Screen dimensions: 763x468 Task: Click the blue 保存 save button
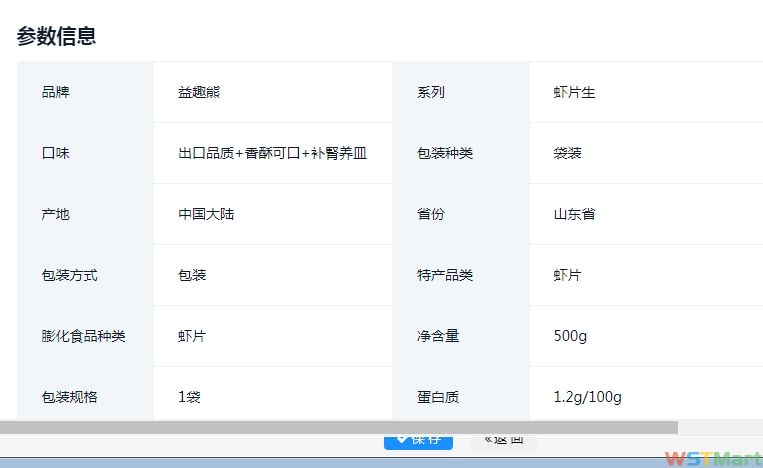tap(418, 441)
